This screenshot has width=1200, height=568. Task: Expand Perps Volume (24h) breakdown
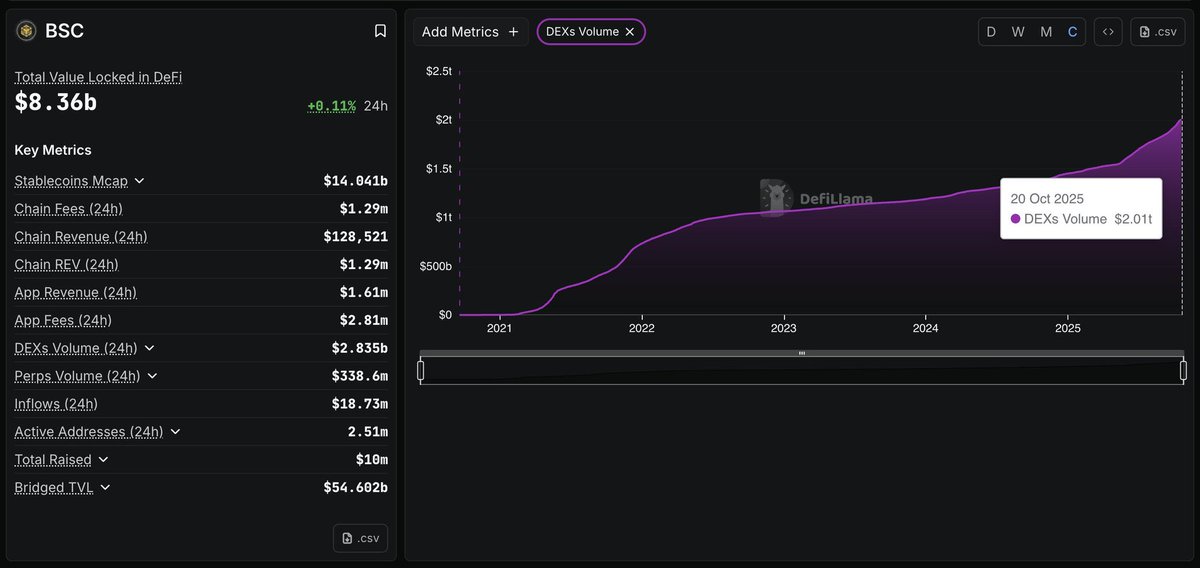click(151, 376)
